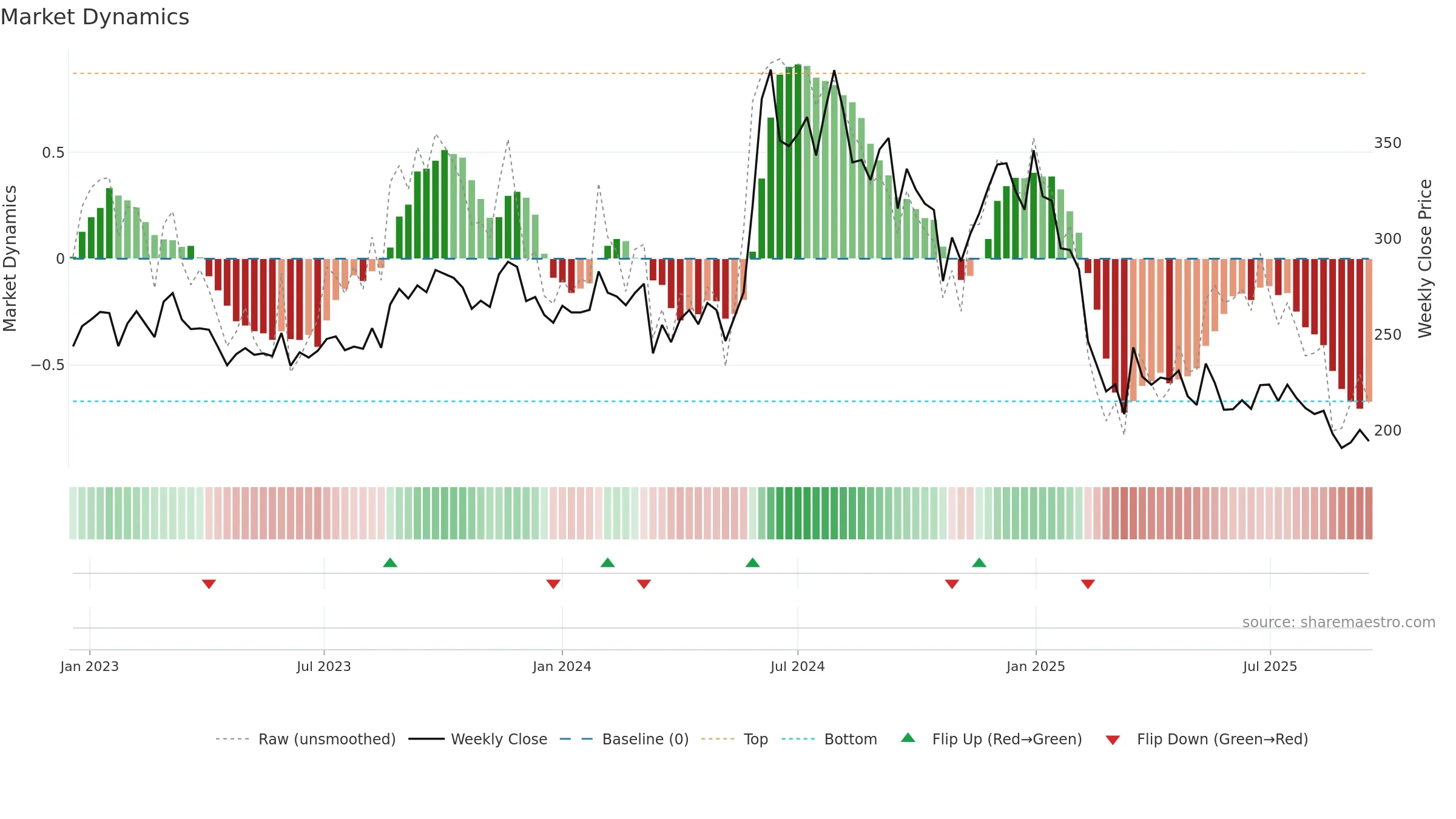This screenshot has height=819, width=1456.
Task: Click the red triangle icon in legend
Action: (1113, 740)
